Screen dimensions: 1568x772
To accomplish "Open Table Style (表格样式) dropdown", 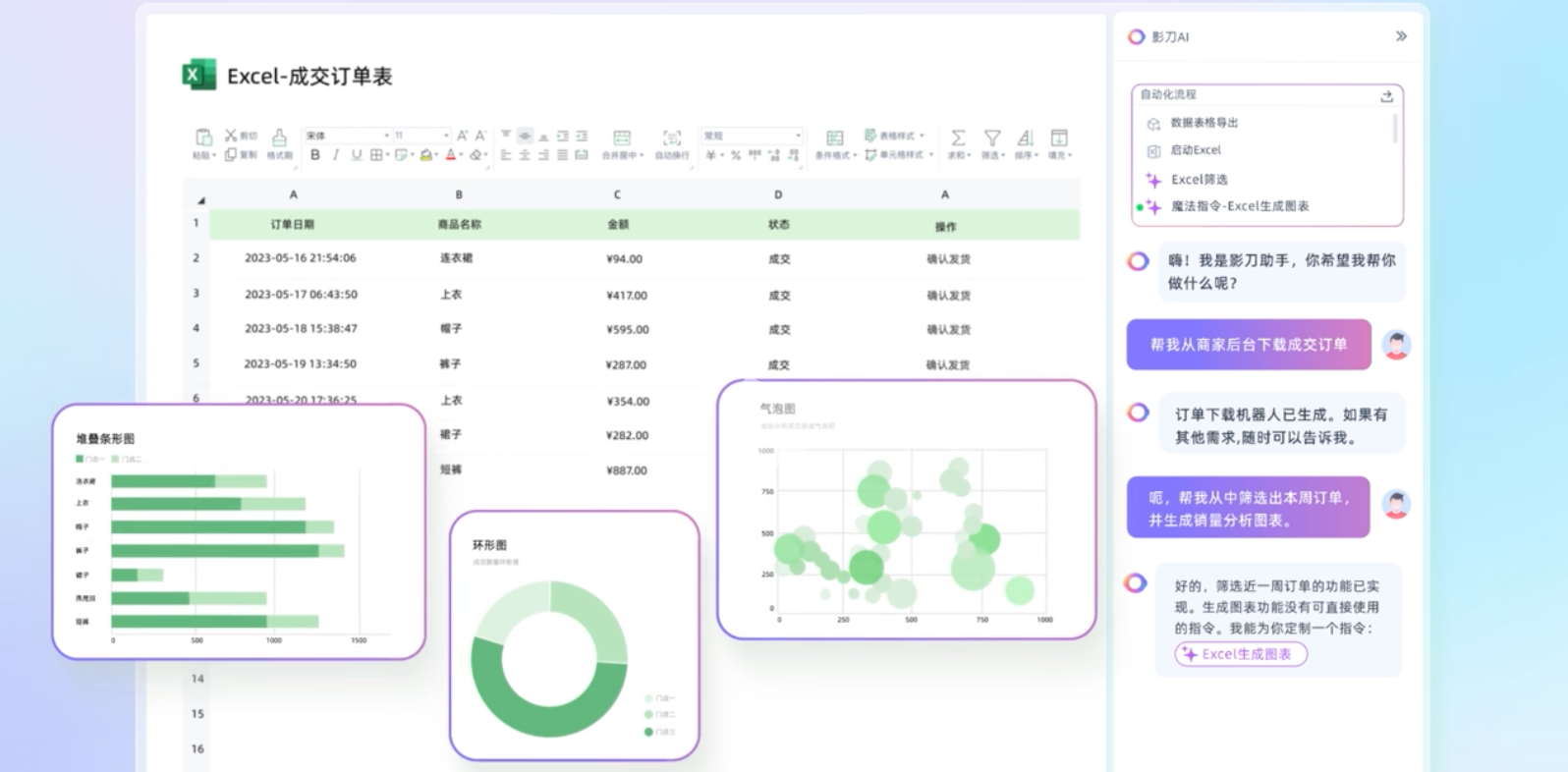I will click(894, 136).
